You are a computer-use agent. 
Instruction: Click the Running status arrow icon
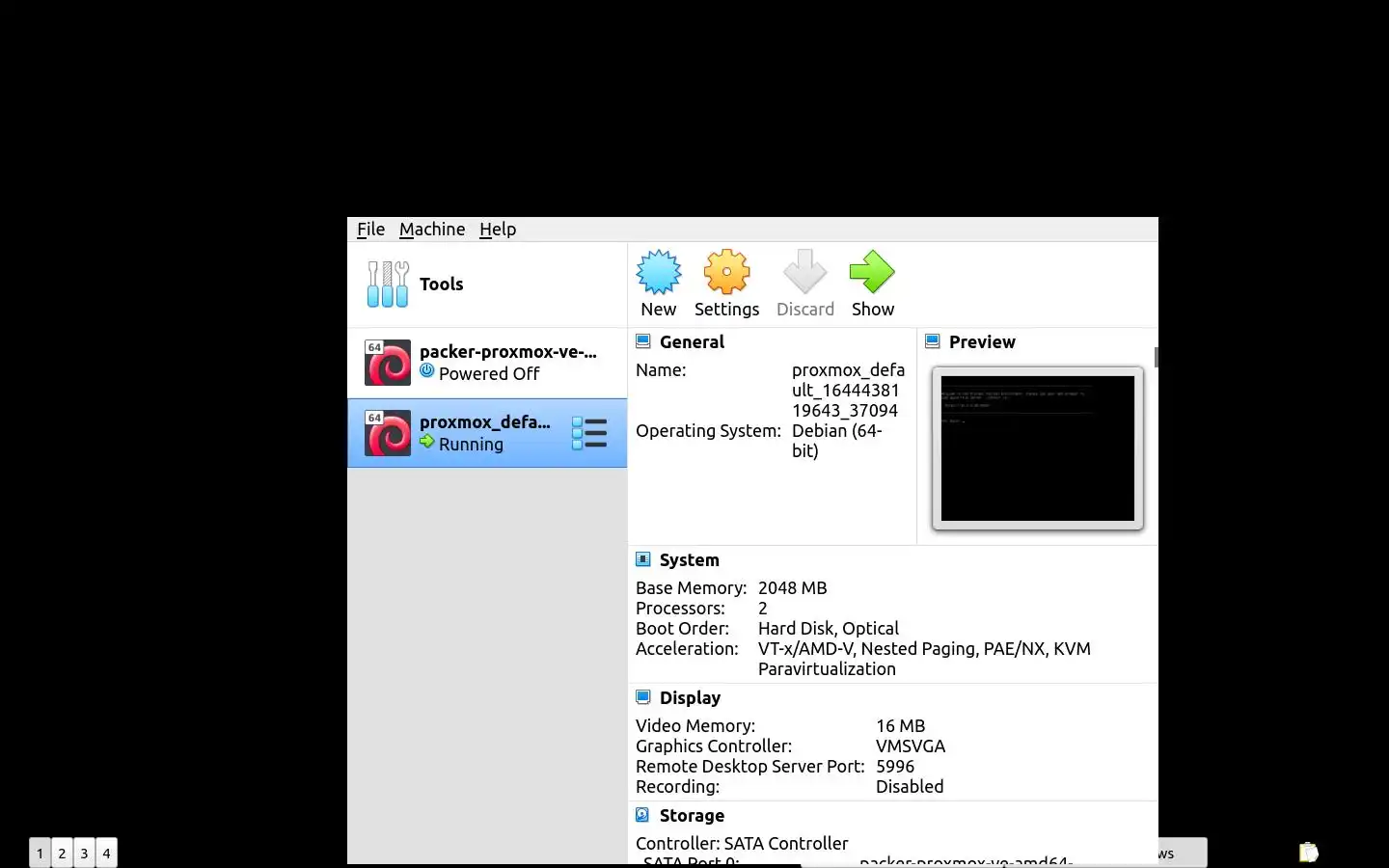427,442
